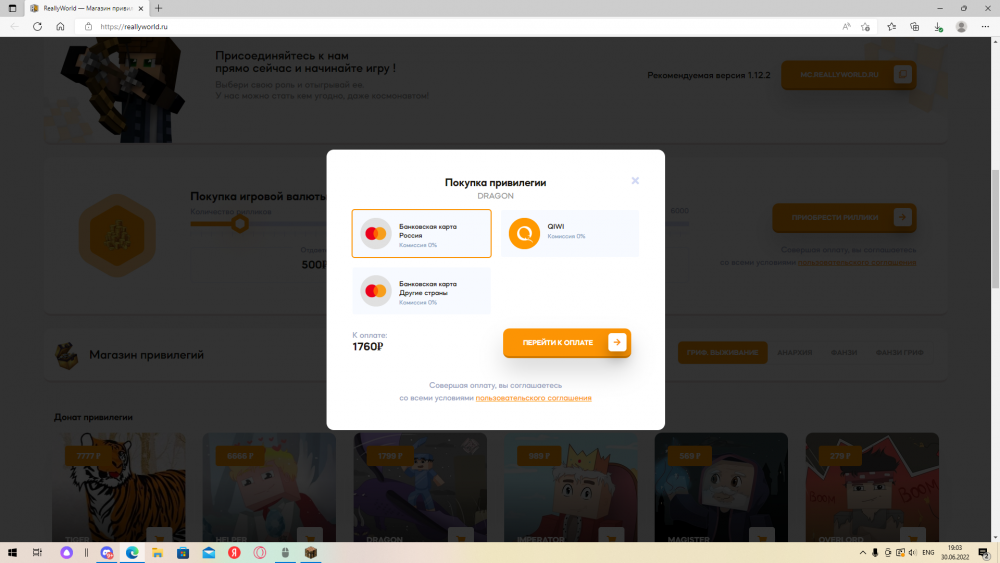Click the currency amount slider handle
1000x563 pixels.
(x=240, y=224)
